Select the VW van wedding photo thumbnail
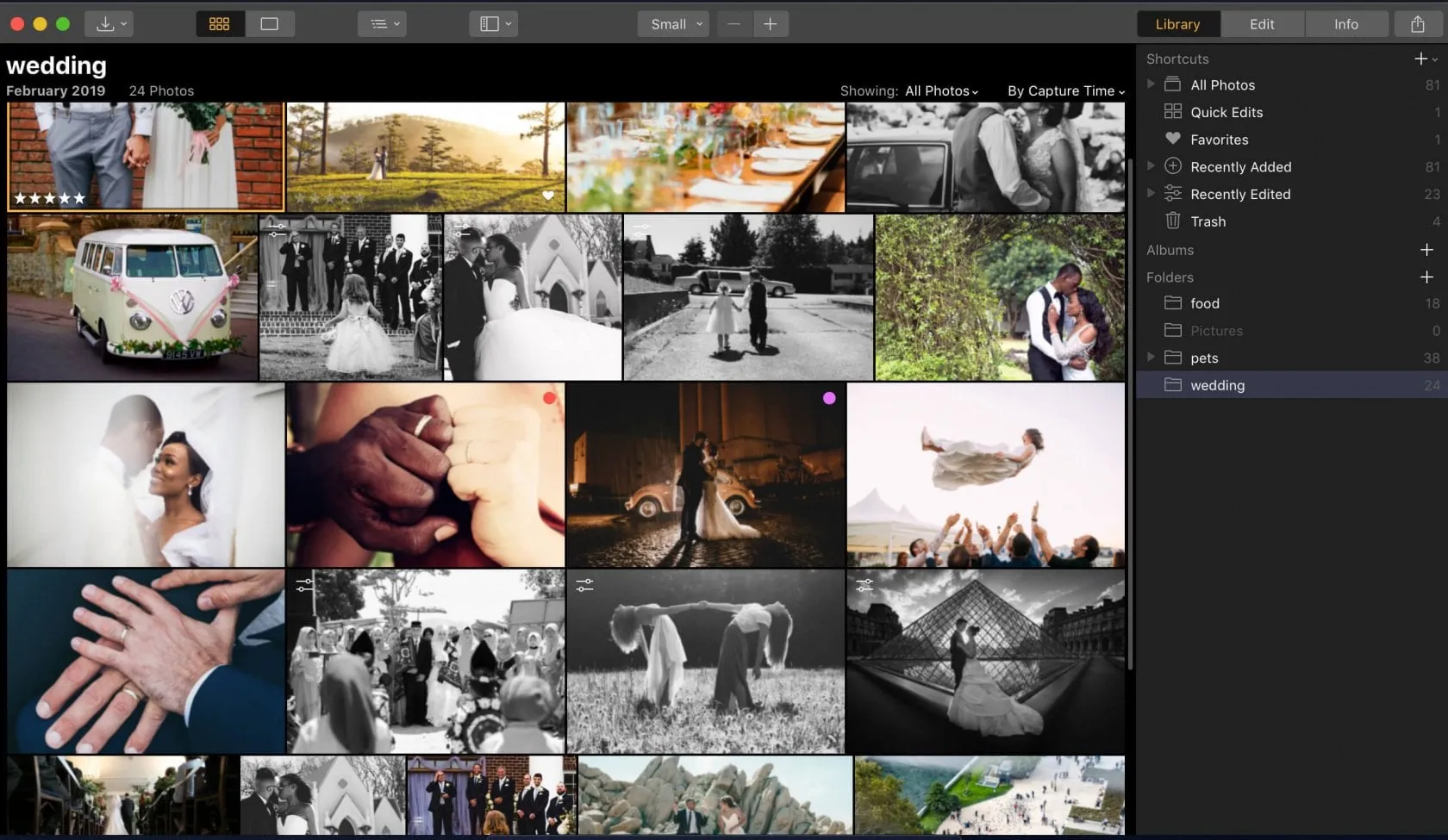1448x840 pixels. pyautogui.click(x=133, y=297)
